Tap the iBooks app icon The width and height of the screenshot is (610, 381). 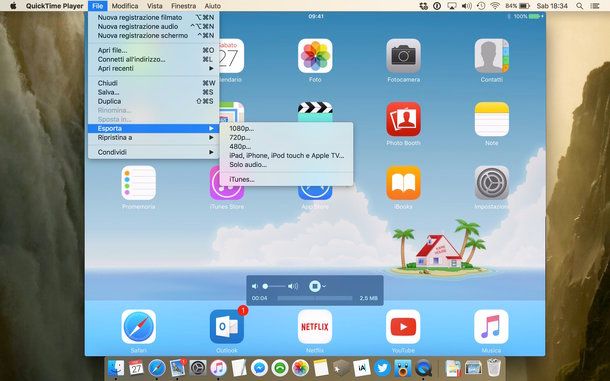click(403, 183)
